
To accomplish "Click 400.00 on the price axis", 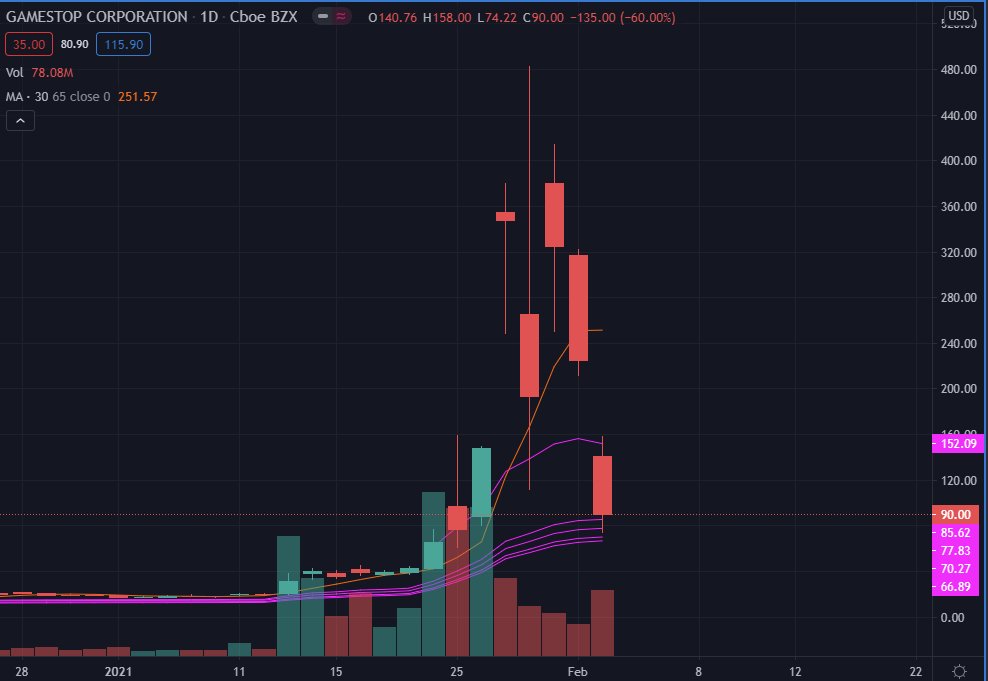I will pyautogui.click(x=958, y=161).
